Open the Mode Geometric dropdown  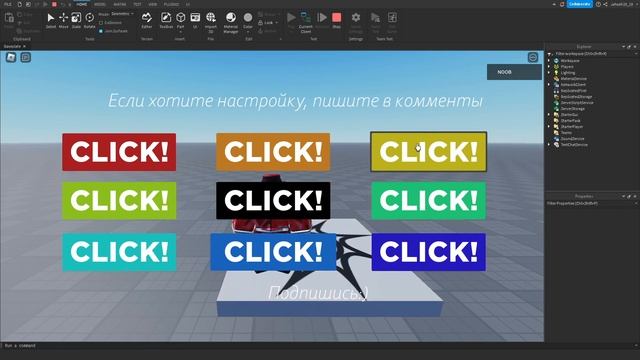coord(122,14)
